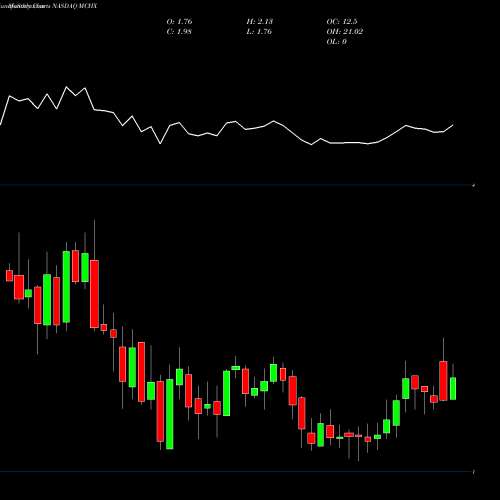Click the leftmost red candlestick on the chart
The image size is (500, 500).
coord(9,276)
